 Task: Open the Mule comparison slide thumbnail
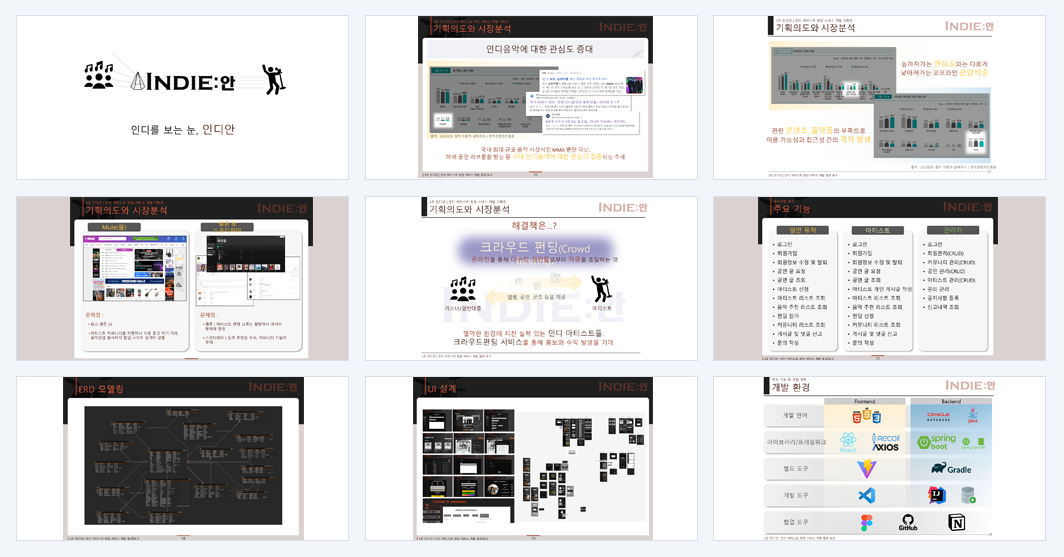[183, 278]
